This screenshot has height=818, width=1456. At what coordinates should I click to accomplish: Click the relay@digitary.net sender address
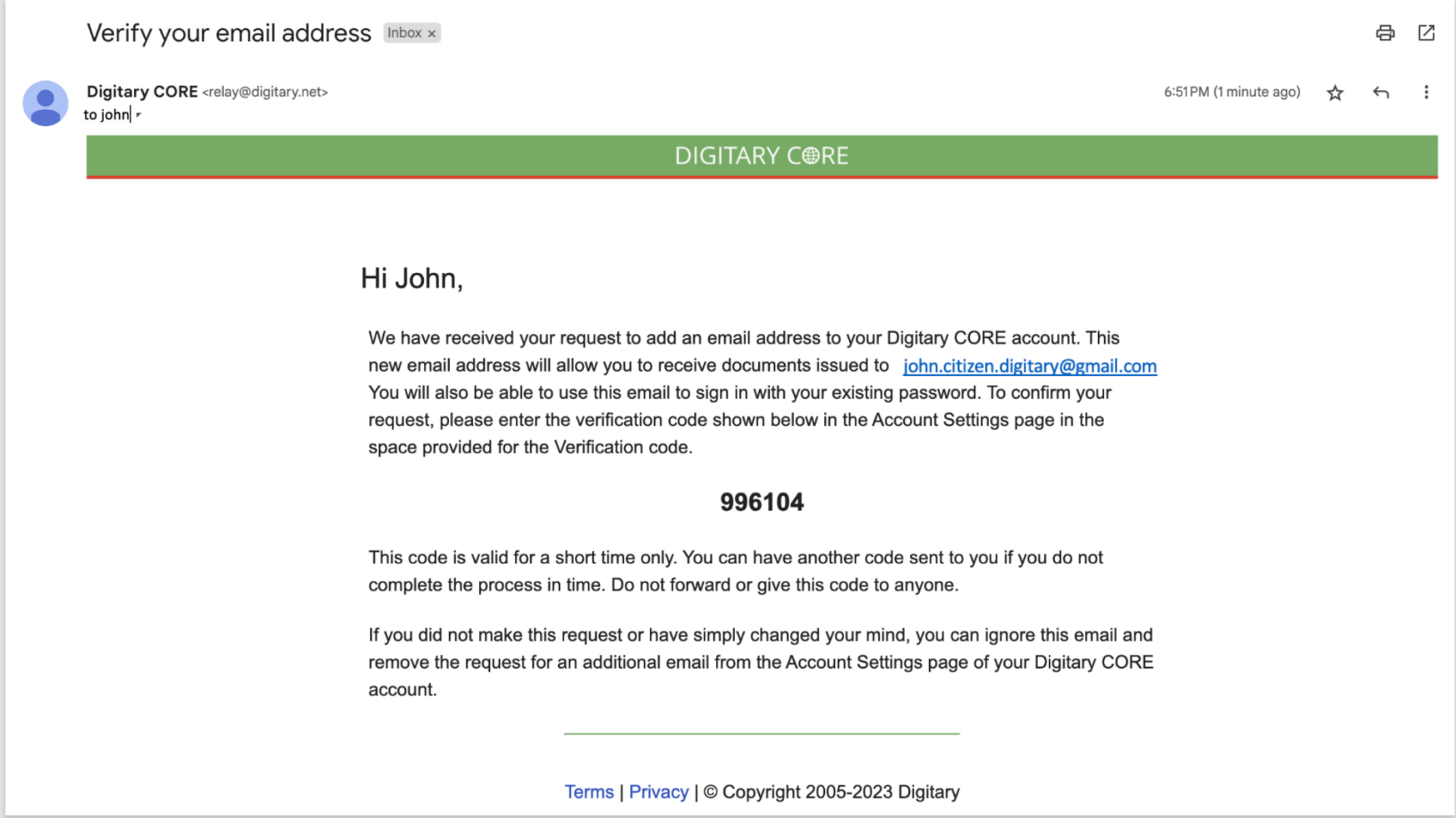click(265, 92)
